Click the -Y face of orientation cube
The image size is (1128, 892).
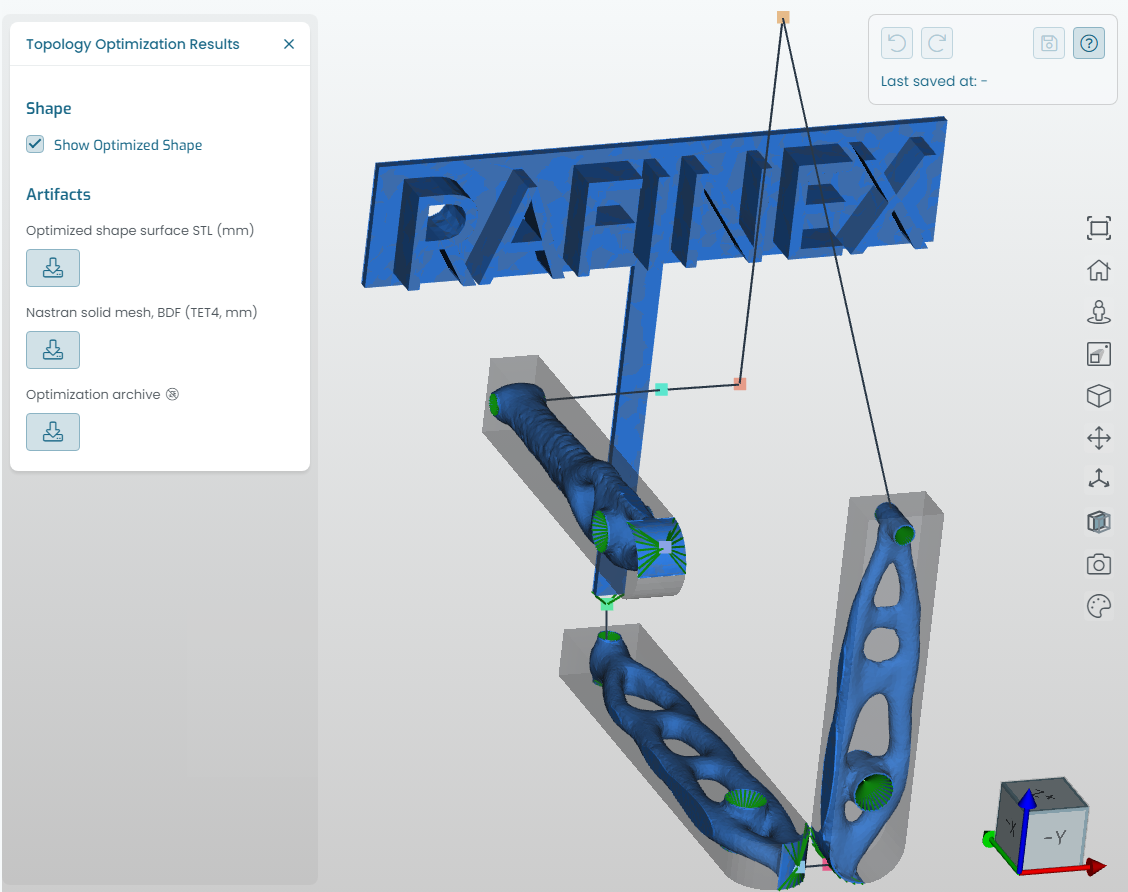[x=1055, y=837]
